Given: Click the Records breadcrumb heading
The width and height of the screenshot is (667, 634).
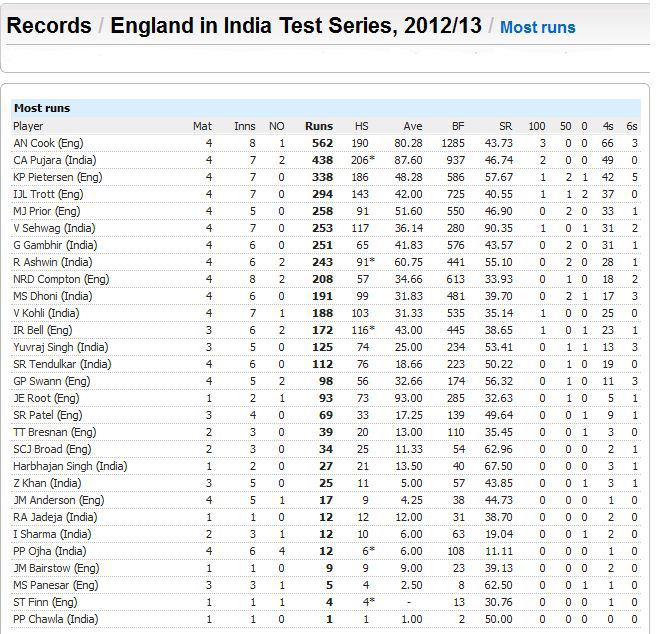Looking at the screenshot, I should point(49,26).
